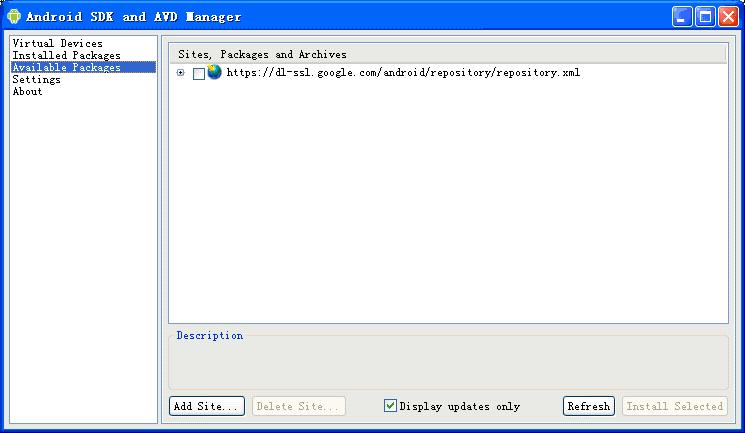Switch to Installed Packages
Screen dimensions: 745x433
pos(67,55)
